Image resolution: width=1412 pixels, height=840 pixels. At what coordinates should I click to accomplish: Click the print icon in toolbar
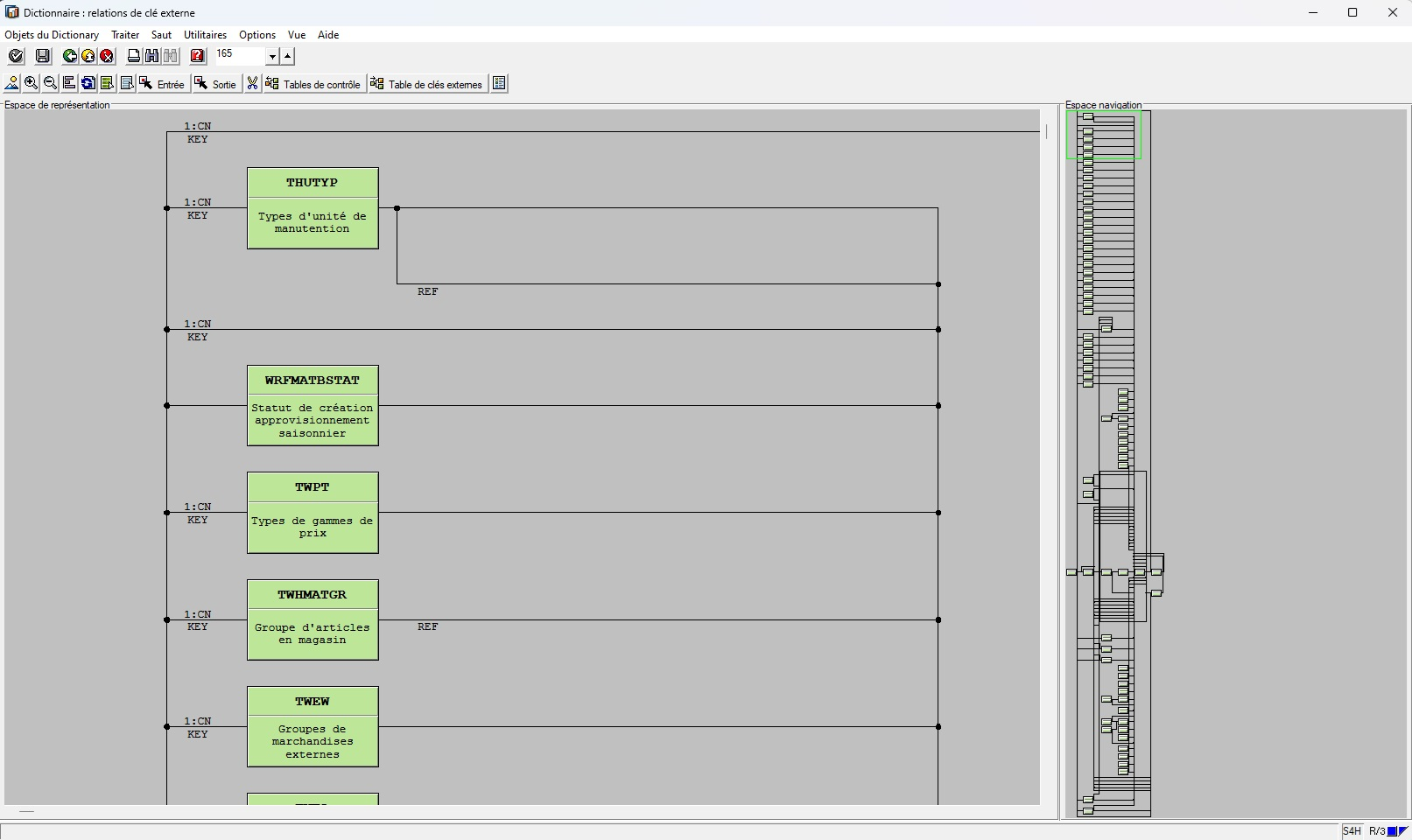(x=133, y=56)
